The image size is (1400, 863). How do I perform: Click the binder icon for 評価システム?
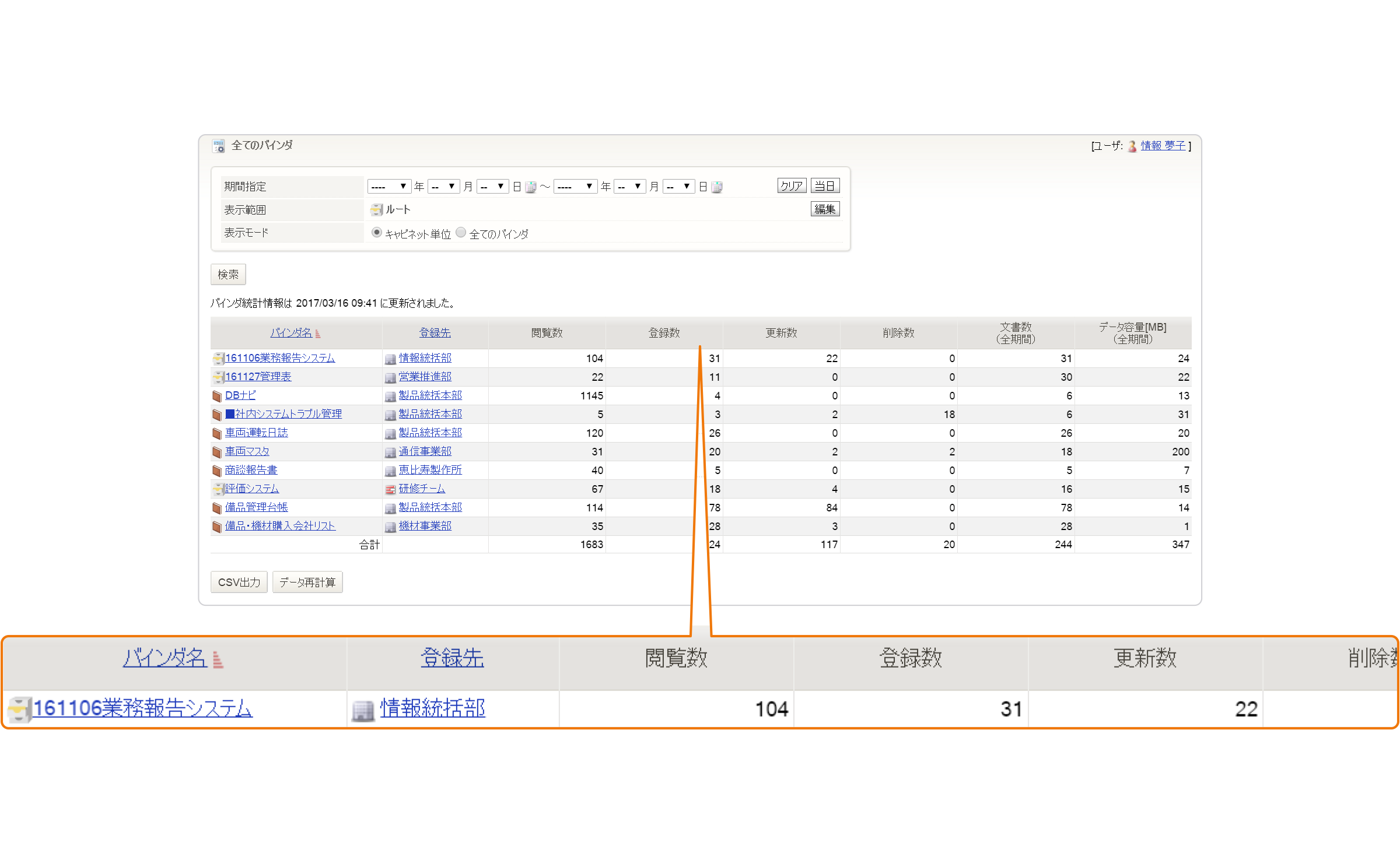click(219, 489)
